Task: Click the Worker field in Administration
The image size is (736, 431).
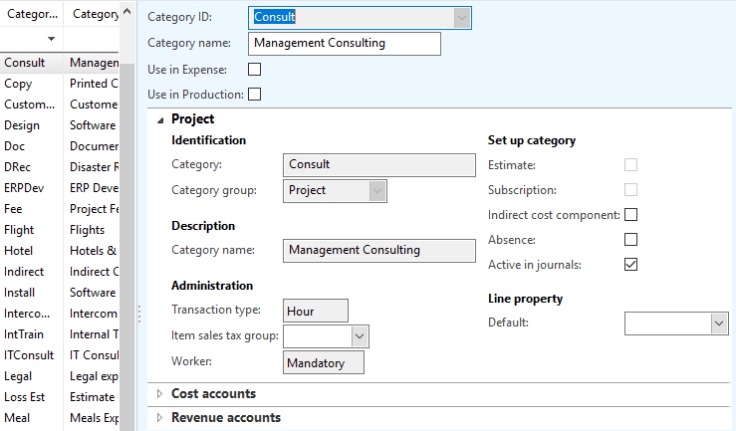Action: [324, 362]
